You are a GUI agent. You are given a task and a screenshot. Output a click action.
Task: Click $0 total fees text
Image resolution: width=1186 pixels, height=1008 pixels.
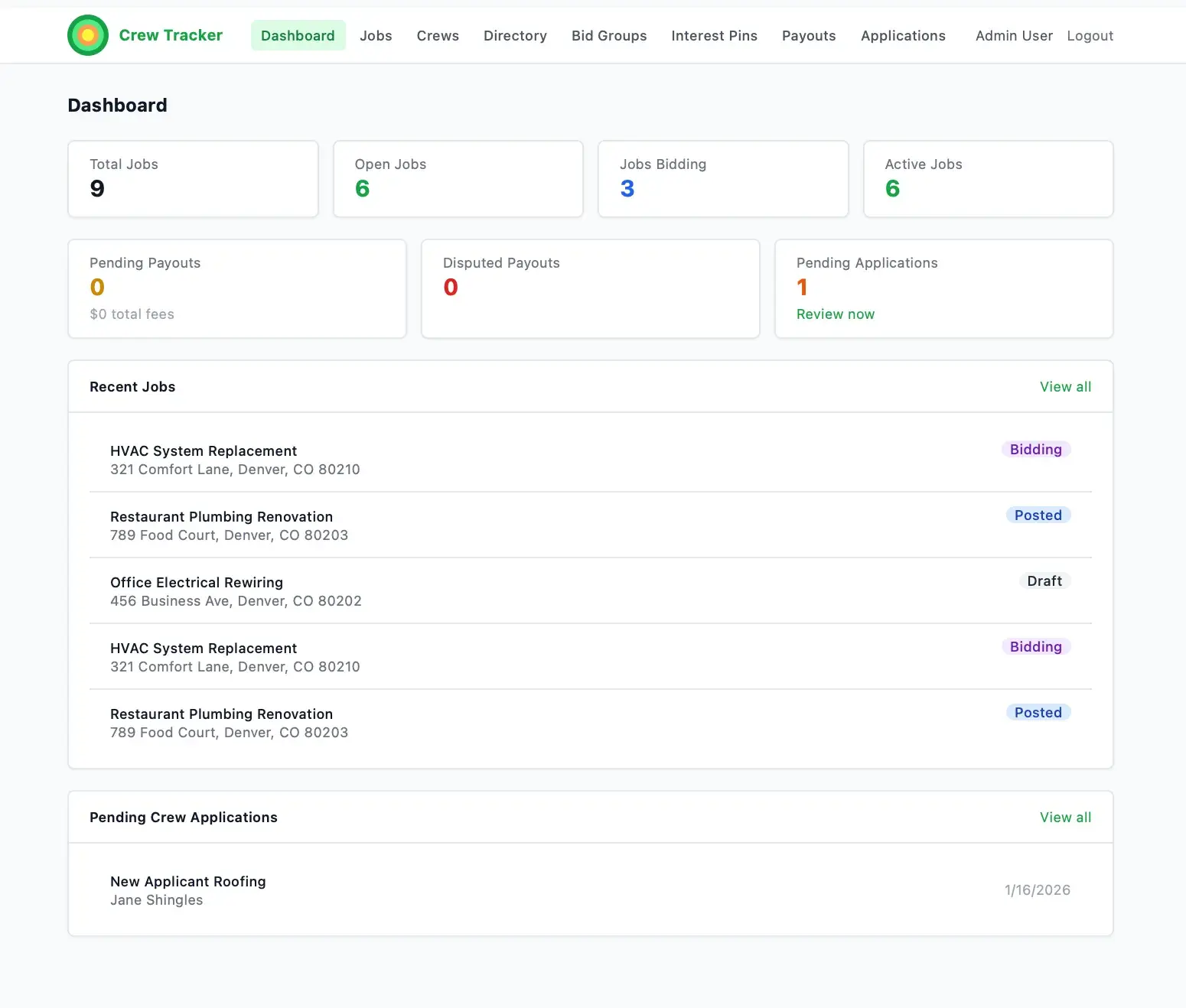(x=132, y=314)
